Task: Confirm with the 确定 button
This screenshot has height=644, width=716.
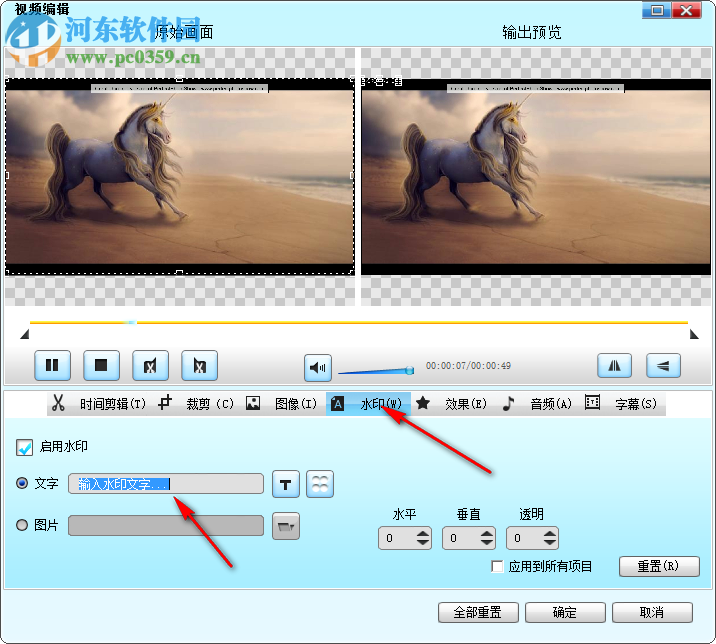Action: pos(565,612)
